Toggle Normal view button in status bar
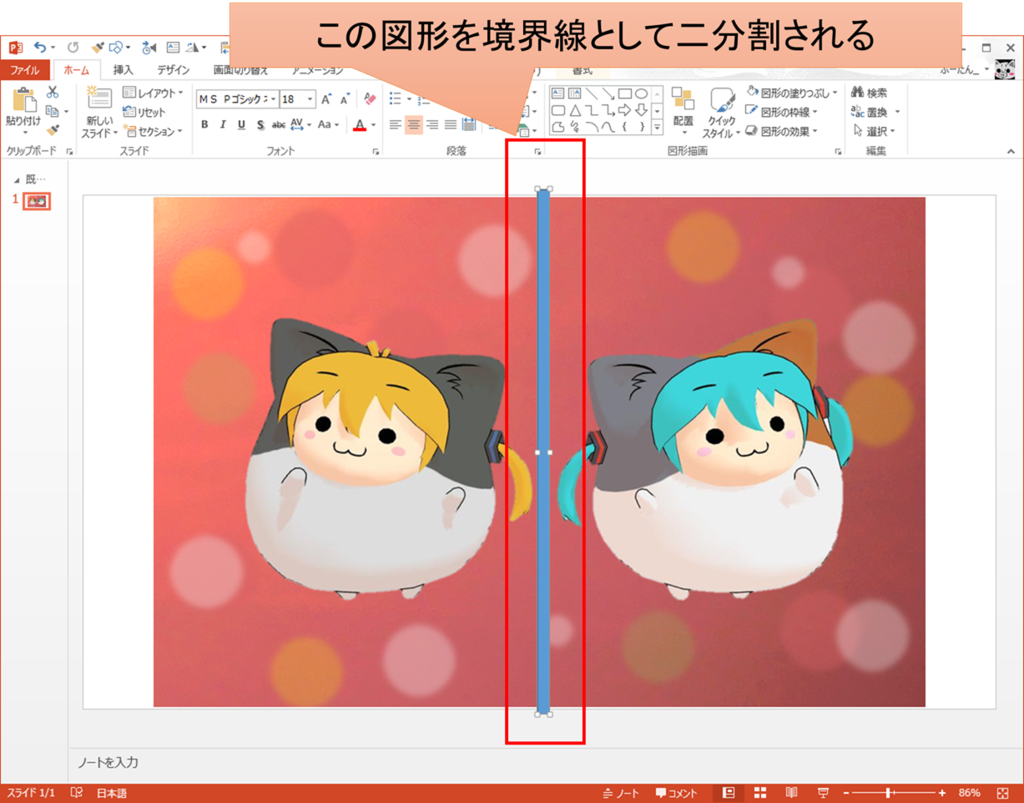The height and width of the screenshot is (803, 1024). tap(728, 793)
